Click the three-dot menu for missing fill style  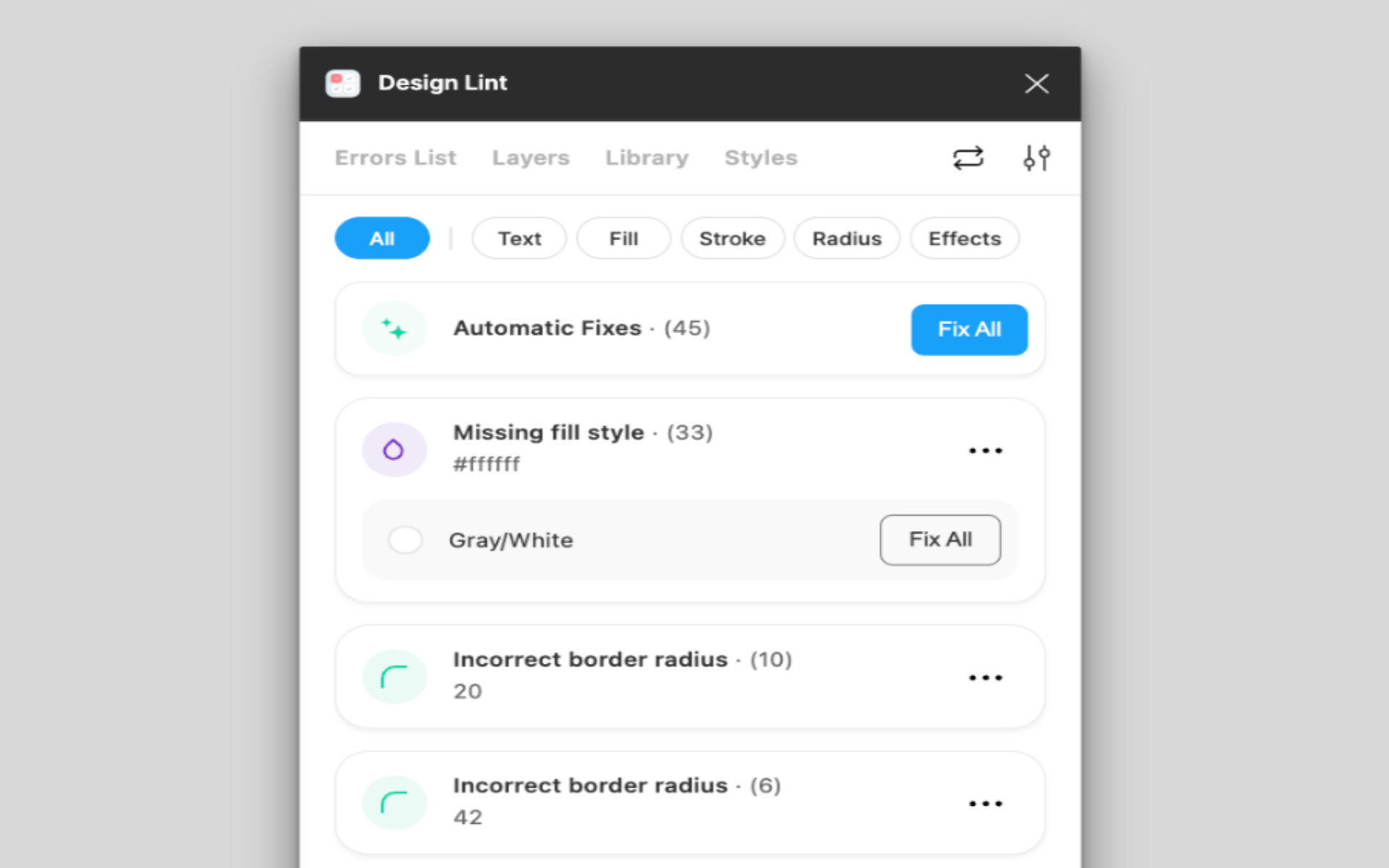984,450
